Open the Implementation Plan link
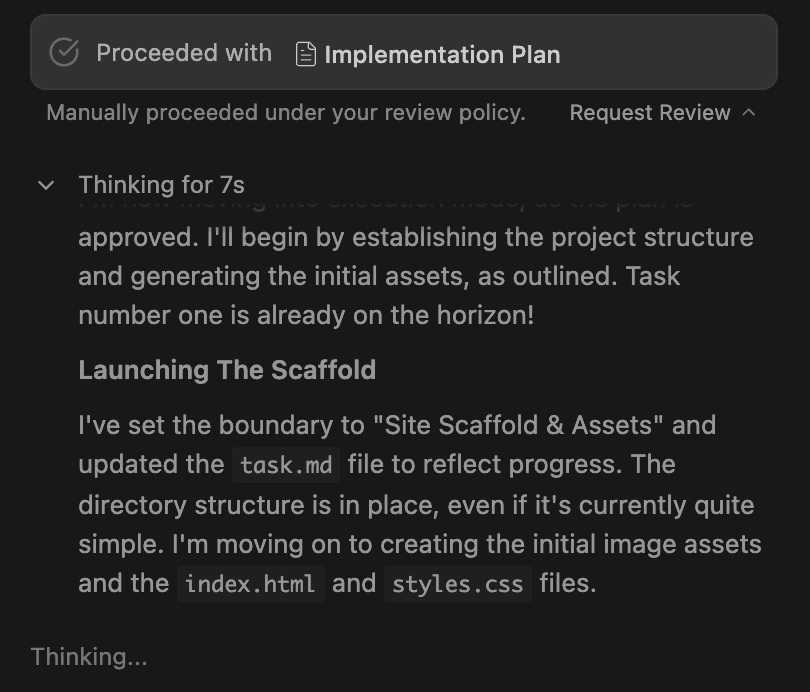The width and height of the screenshot is (810, 692). (441, 54)
